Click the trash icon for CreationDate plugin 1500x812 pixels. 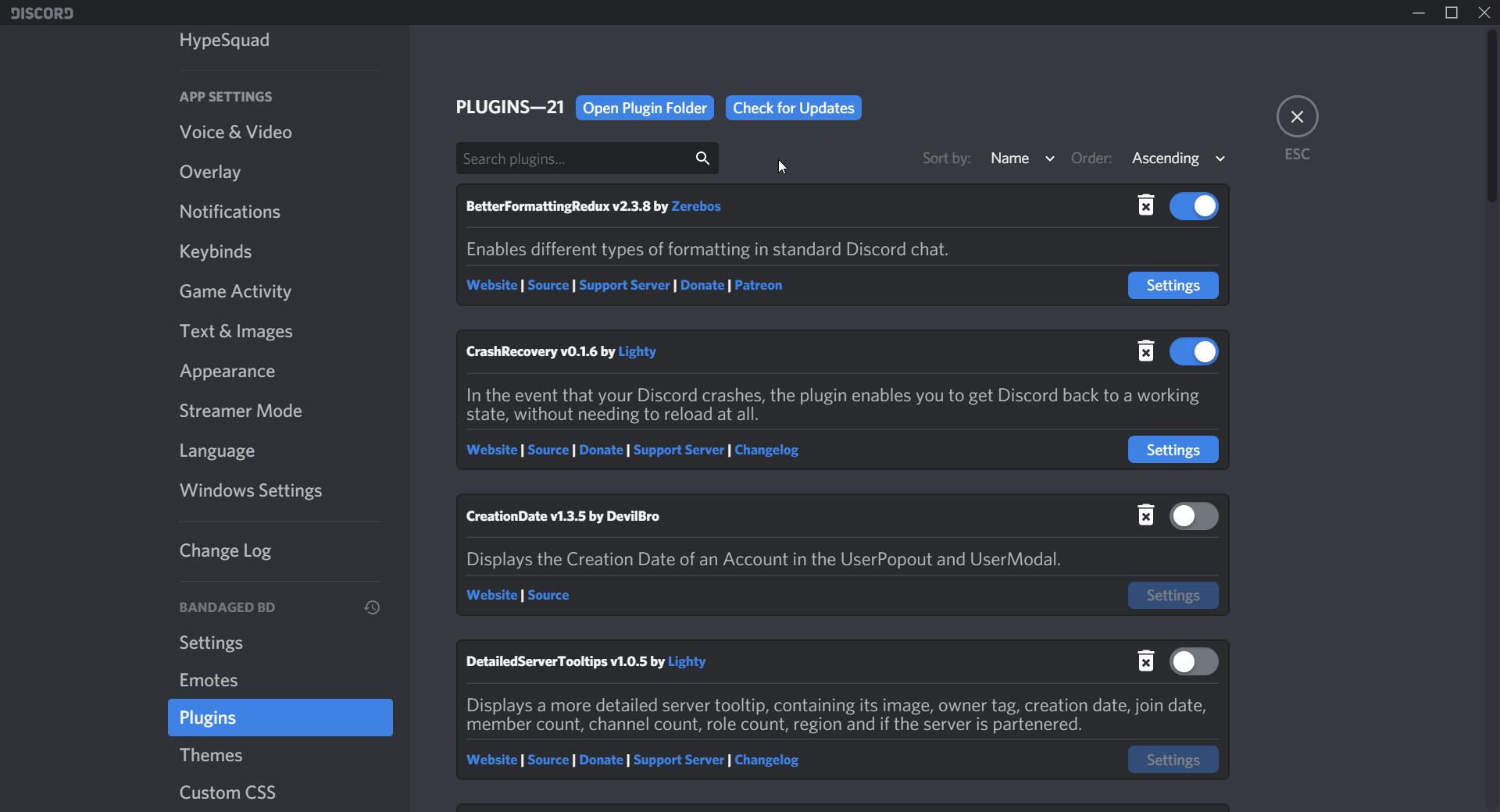[x=1145, y=515]
